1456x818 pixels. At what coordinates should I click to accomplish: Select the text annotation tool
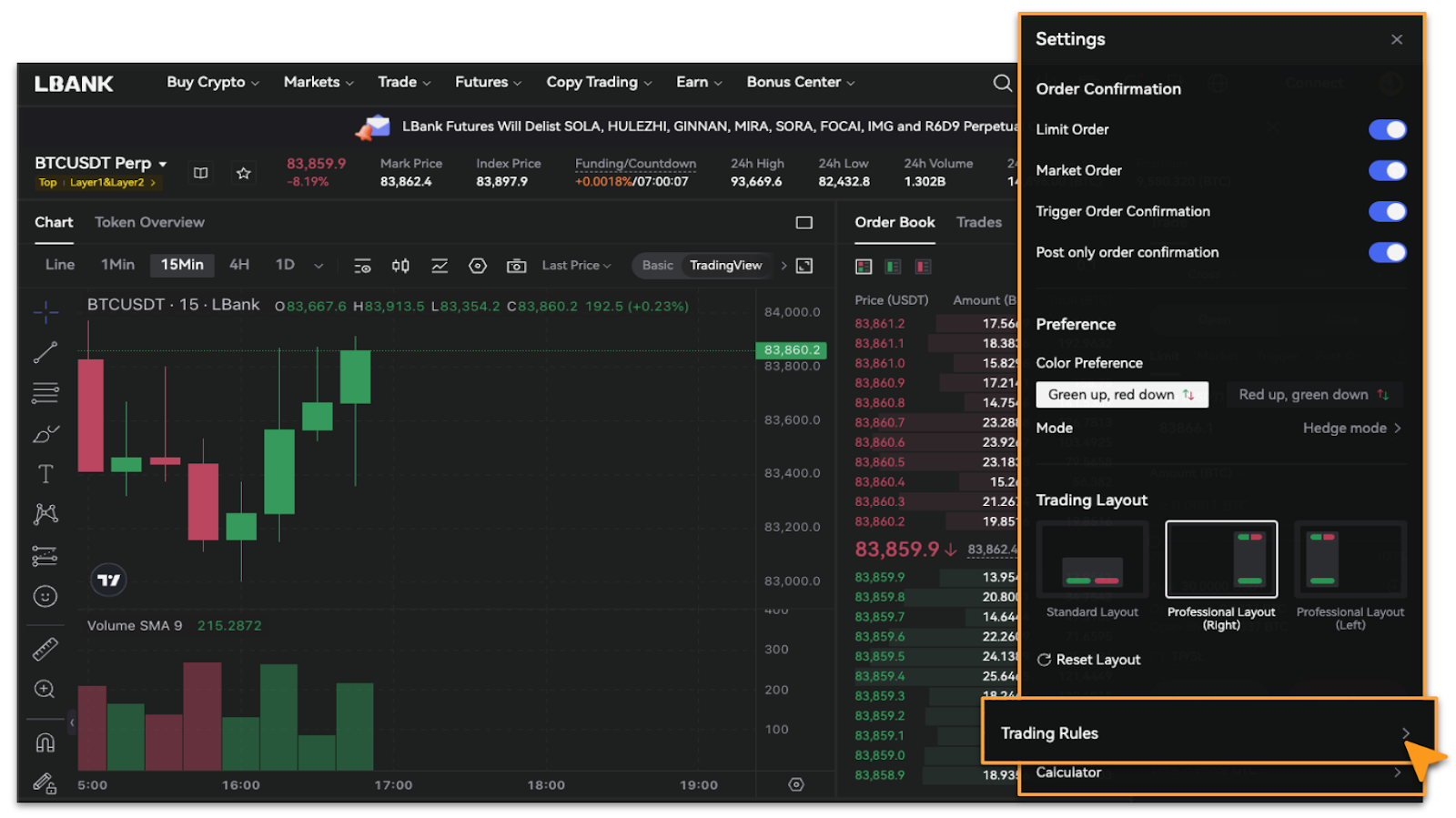(x=45, y=474)
